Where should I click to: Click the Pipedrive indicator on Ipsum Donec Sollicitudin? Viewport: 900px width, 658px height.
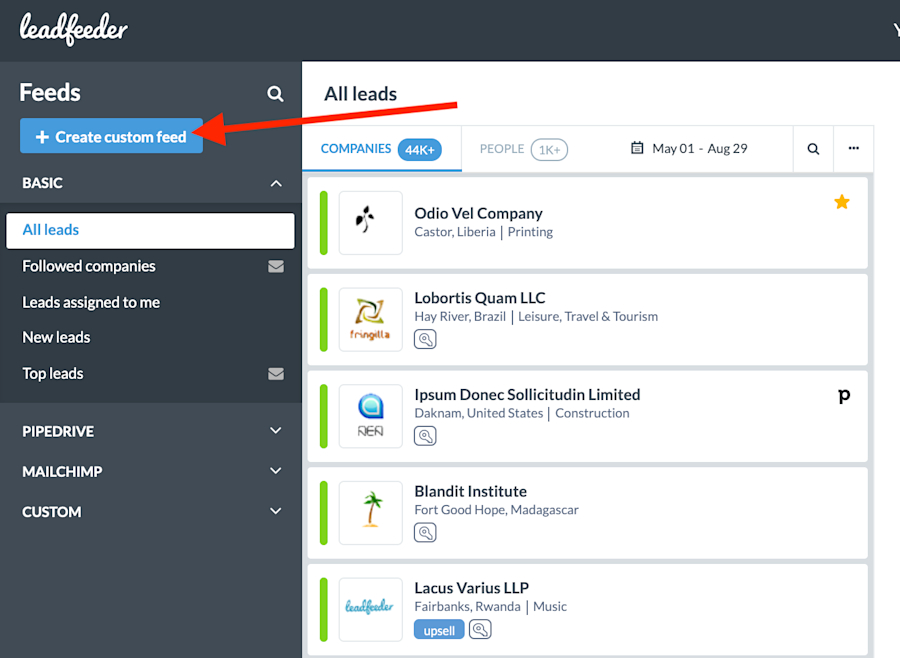(844, 395)
